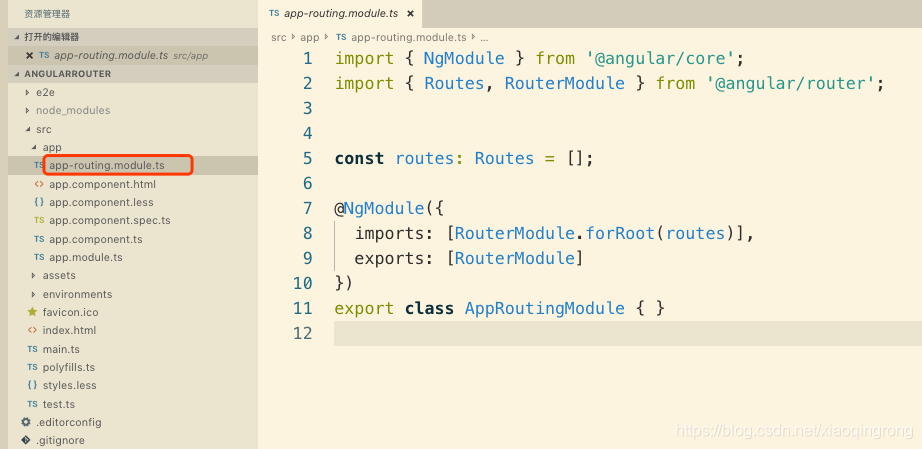Click gear icon beside .editorconfig

(x=25, y=422)
